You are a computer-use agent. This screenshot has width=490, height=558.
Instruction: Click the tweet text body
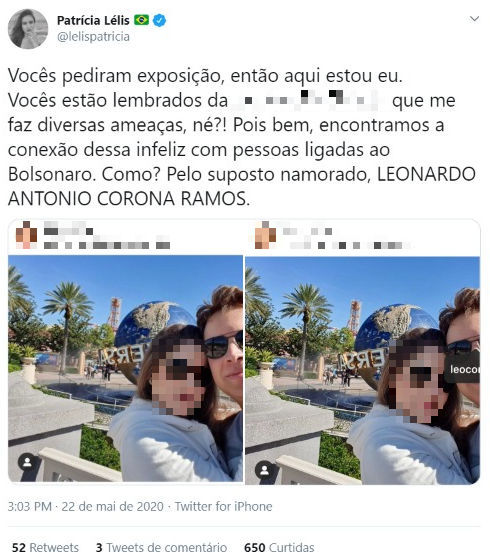[x=242, y=137]
